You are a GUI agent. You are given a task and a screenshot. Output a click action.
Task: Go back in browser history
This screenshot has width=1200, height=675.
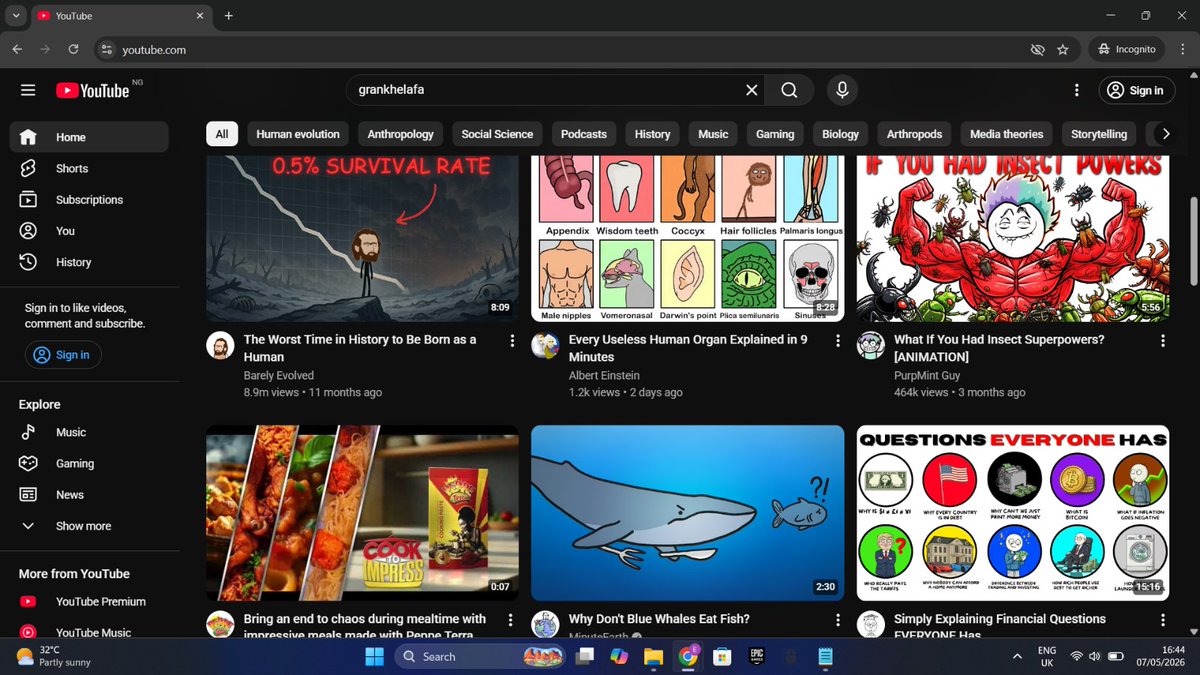click(17, 49)
